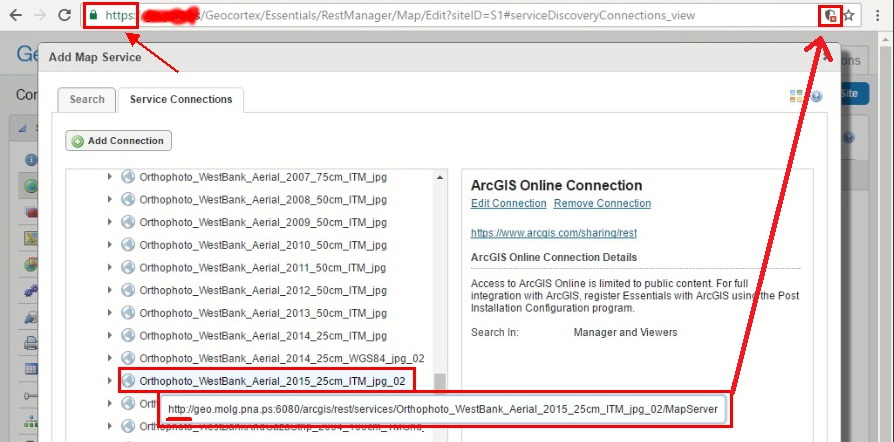Click the blue info icon in background sidebar
Viewport: 894px width, 442px height.
coord(31,160)
